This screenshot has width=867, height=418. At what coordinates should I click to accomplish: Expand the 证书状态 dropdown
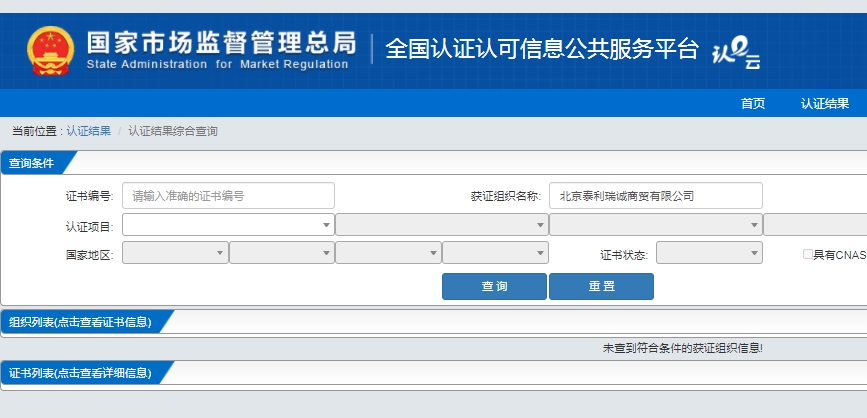click(x=709, y=253)
